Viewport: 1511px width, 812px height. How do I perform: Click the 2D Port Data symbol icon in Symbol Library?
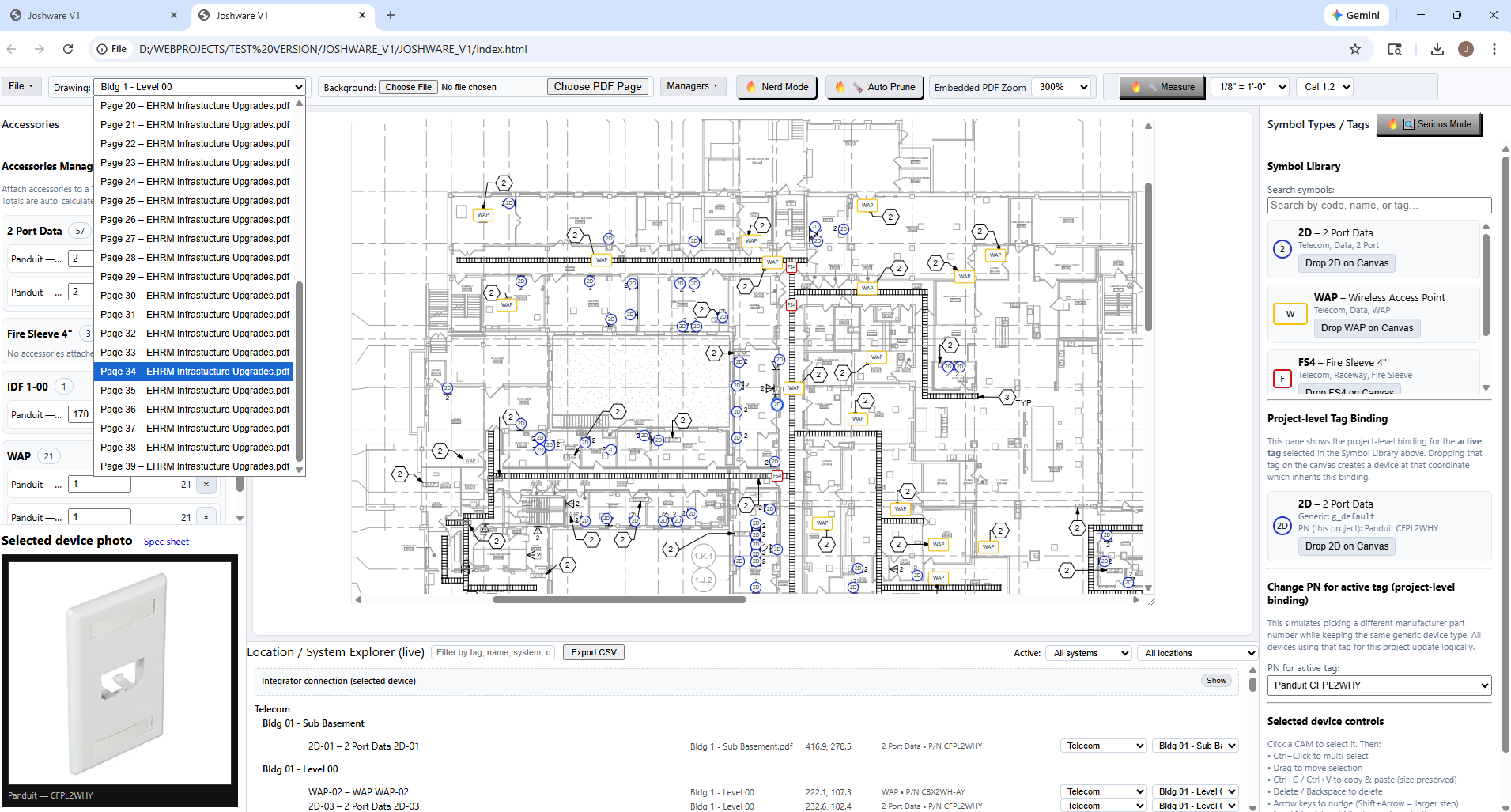click(x=1282, y=248)
